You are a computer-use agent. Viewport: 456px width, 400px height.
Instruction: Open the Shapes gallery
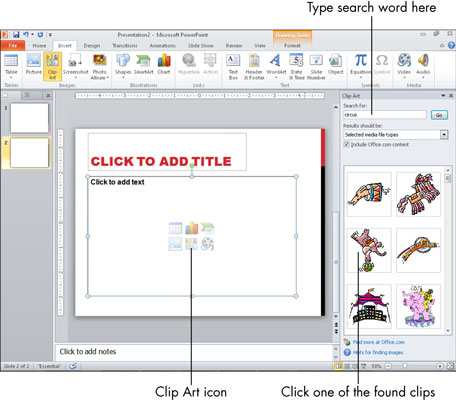click(x=123, y=66)
